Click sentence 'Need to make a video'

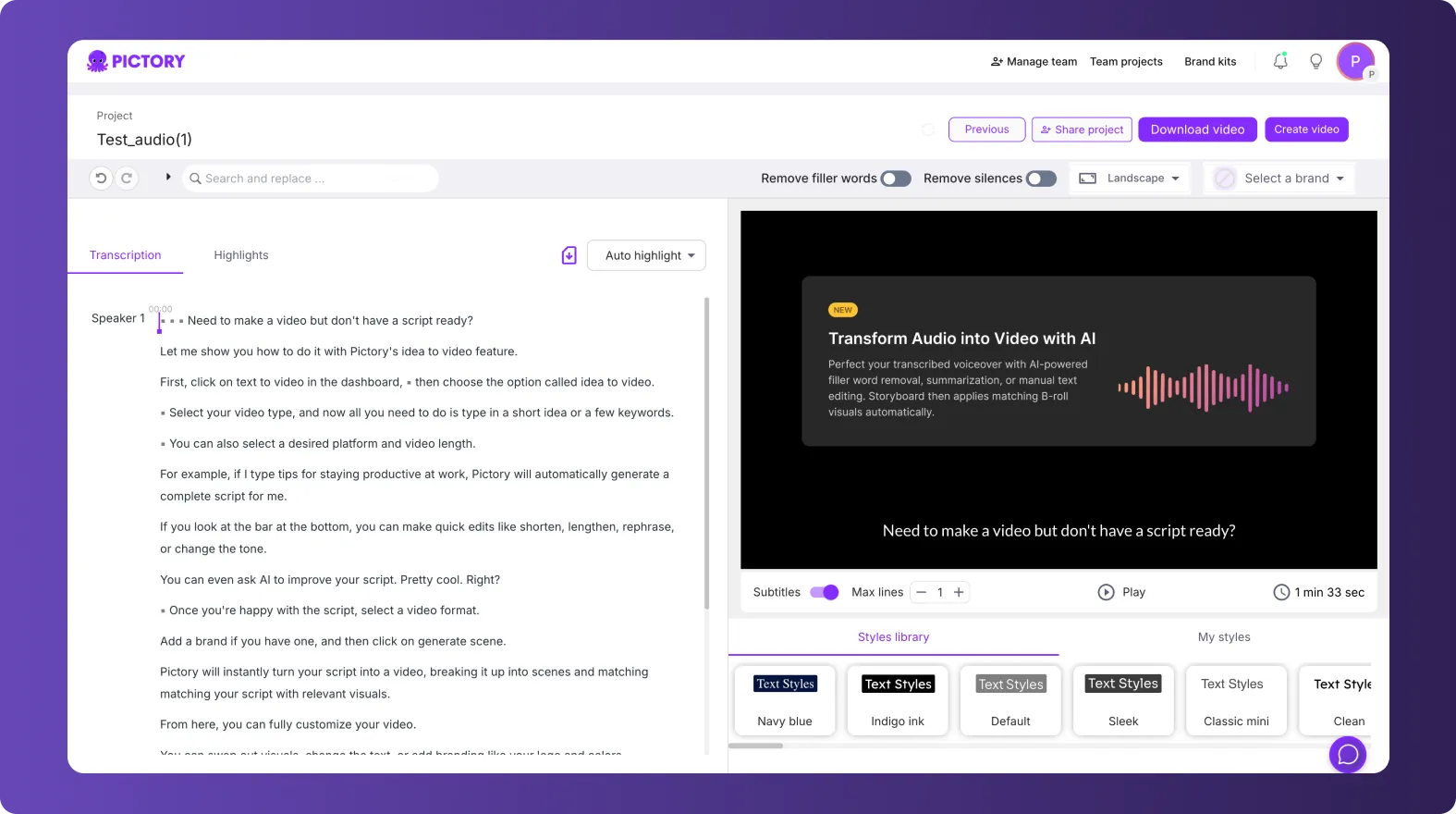330,321
